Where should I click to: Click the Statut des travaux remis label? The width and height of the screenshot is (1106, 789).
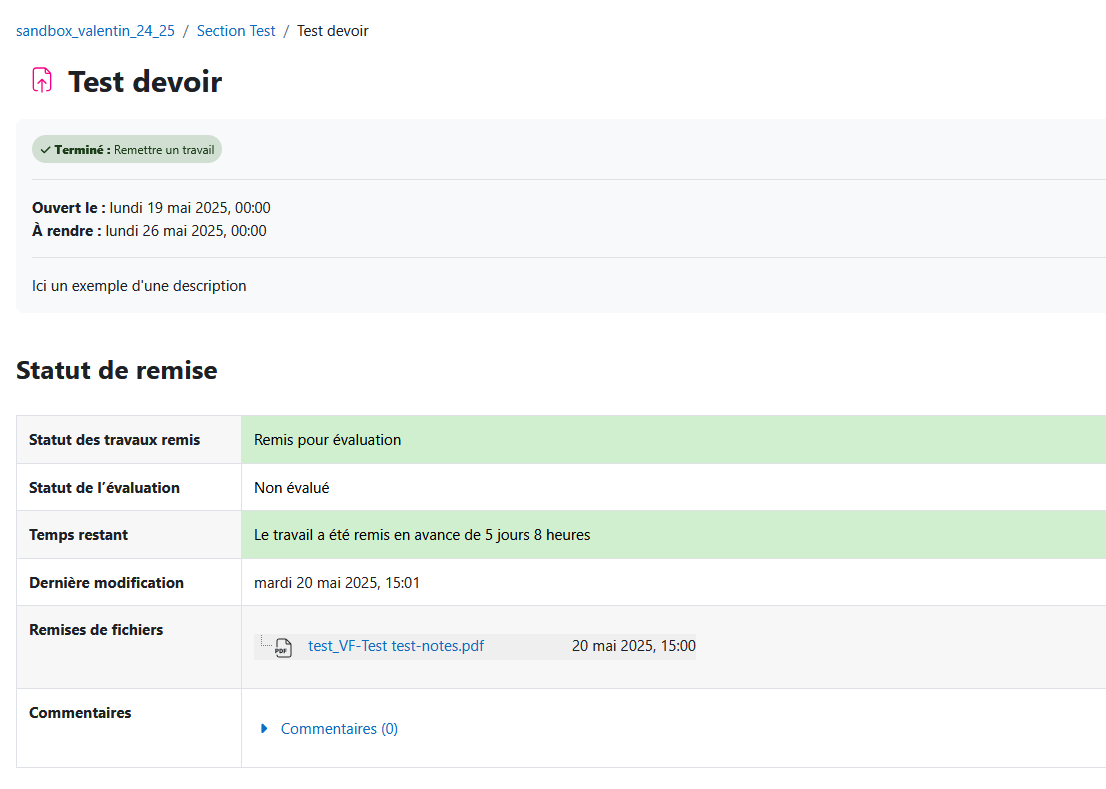point(114,440)
